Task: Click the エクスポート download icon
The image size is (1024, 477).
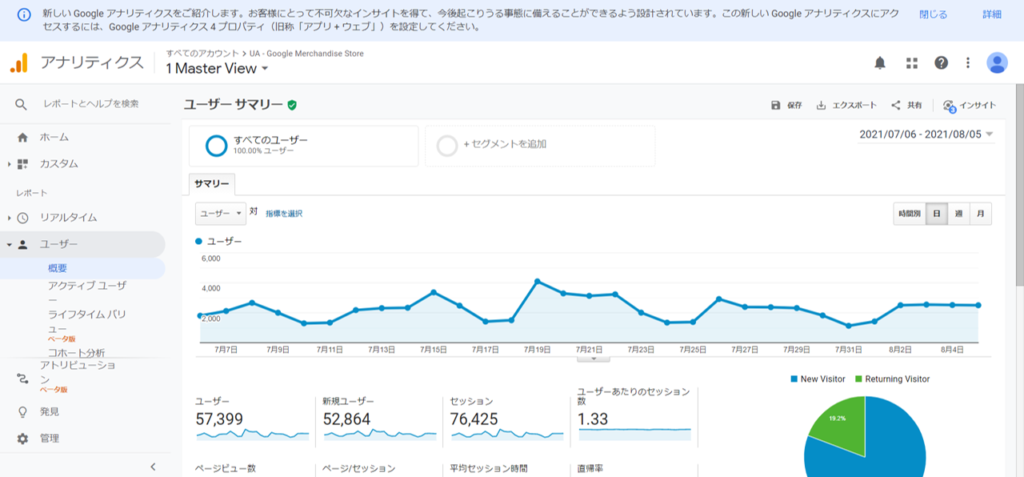Action: click(821, 105)
